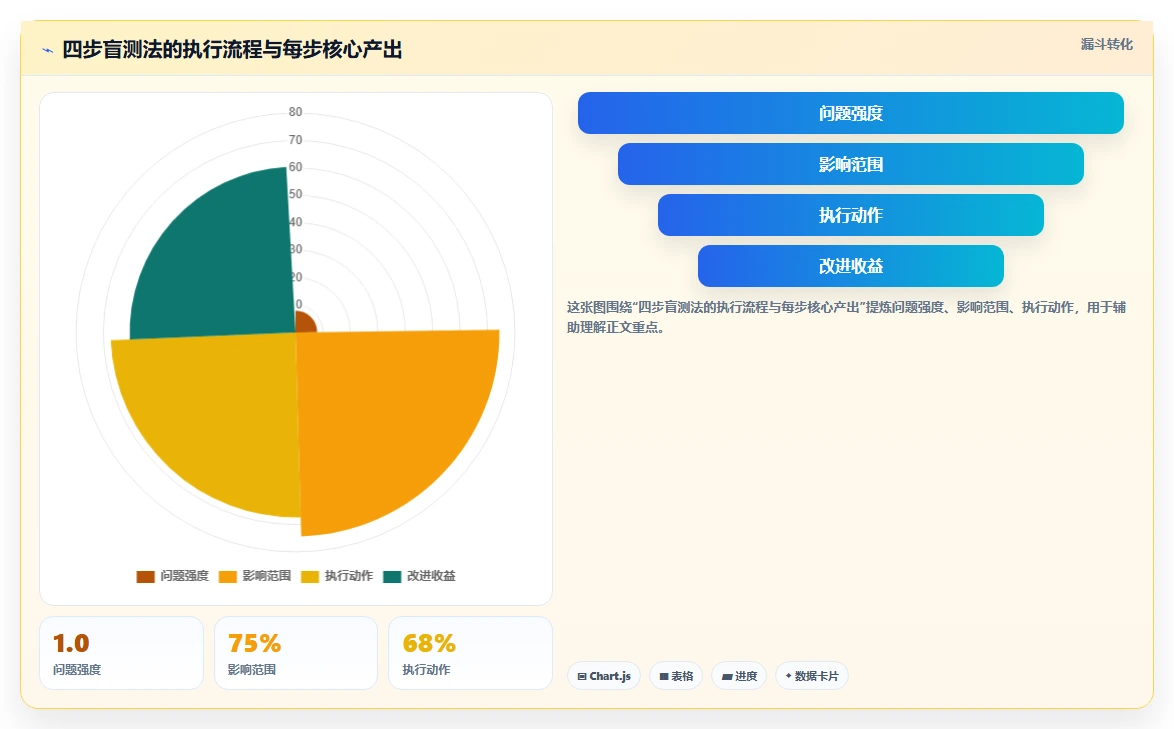Click the 改进收益 funnel bar

pyautogui.click(x=851, y=266)
